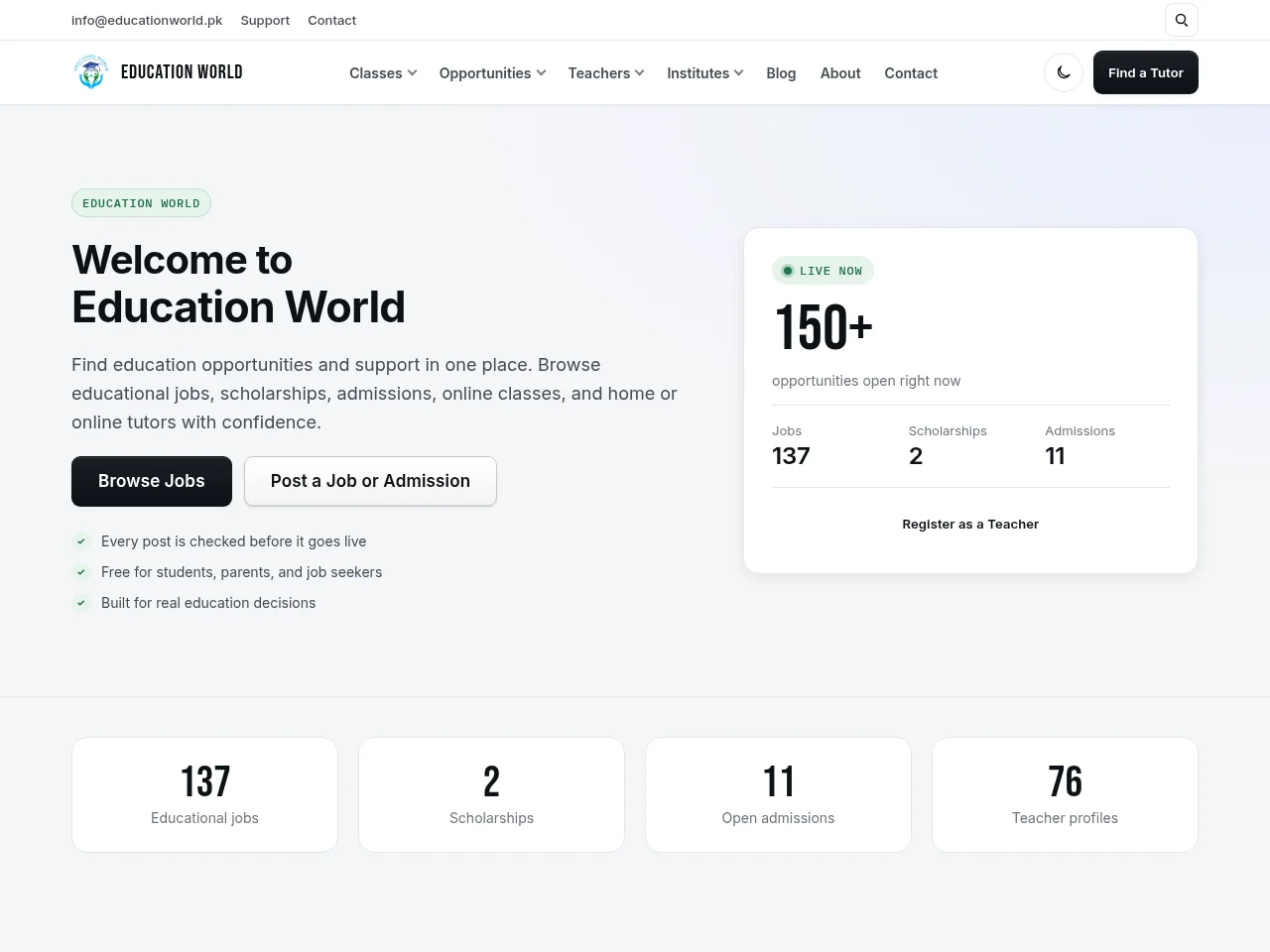Screen dimensions: 1270x952
Task: Click checkmark beside "Every post is checked"
Action: [81, 541]
